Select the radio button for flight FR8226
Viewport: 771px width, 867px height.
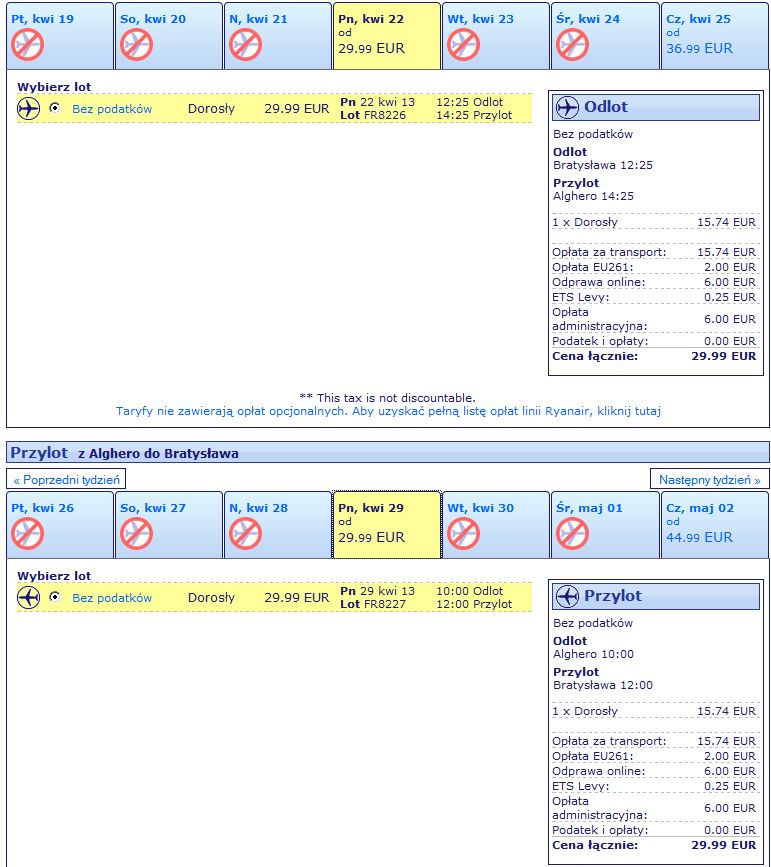(x=54, y=107)
